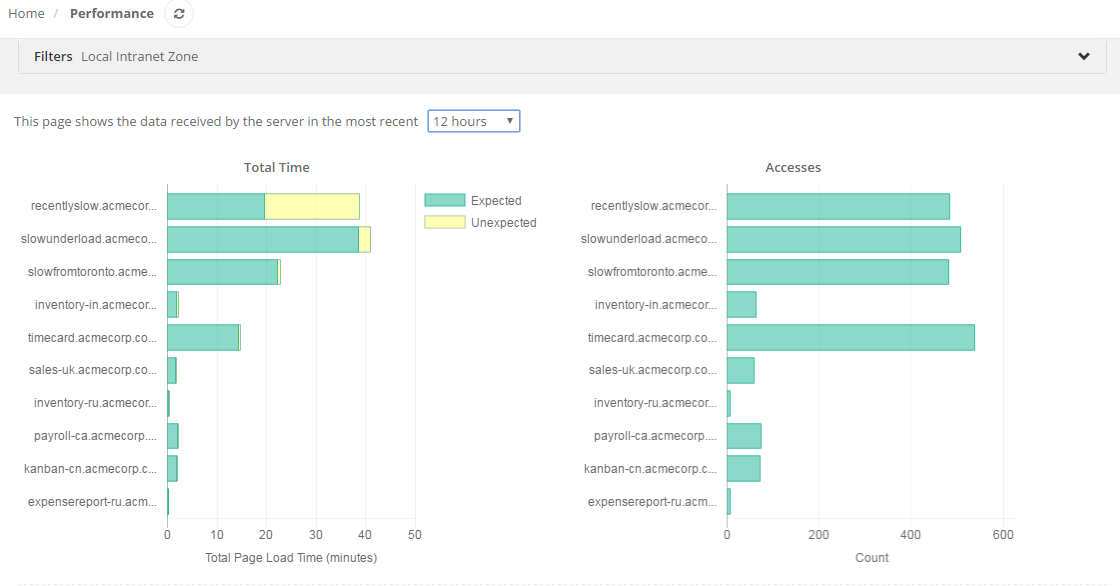Open the 12 hours time range dropdown
Viewport: 1120px width, 586px height.
click(473, 121)
